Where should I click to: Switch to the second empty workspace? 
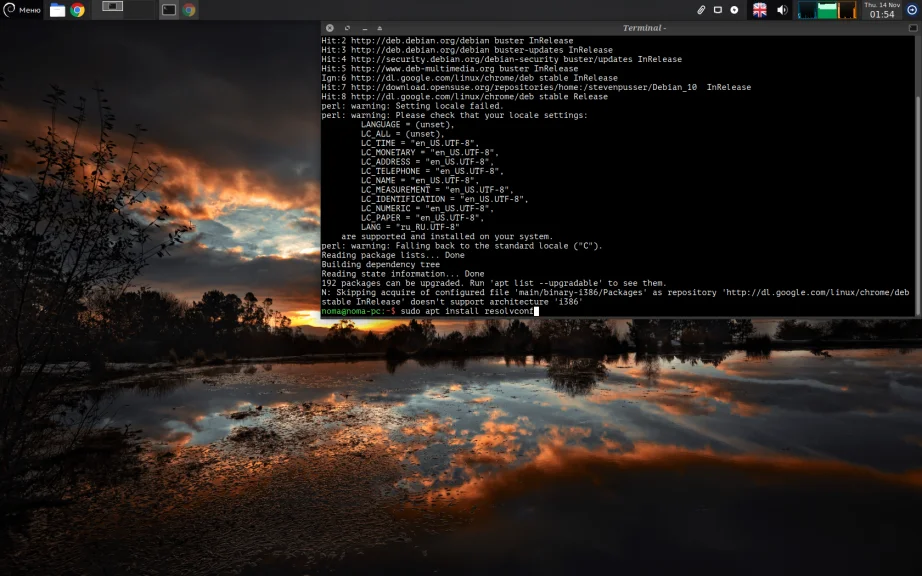(139, 9)
